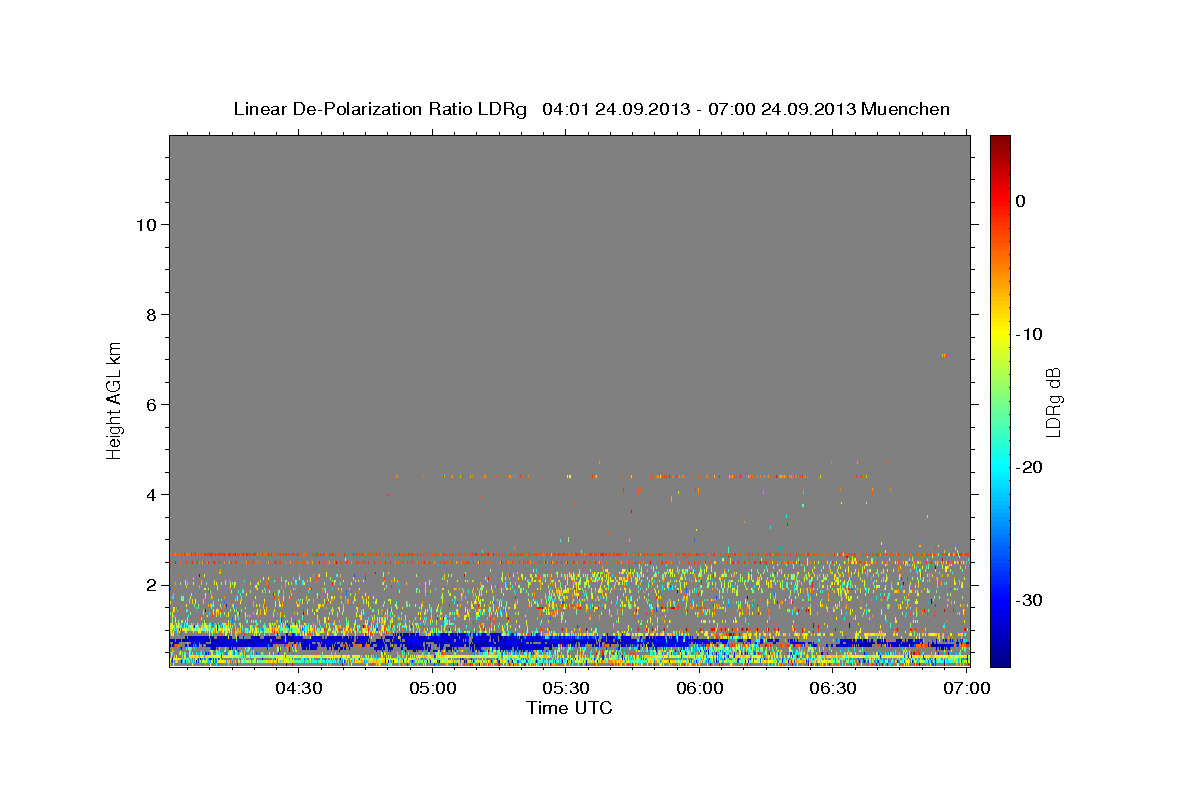Click the height label 10
The width and height of the screenshot is (1200, 800).
pyautogui.click(x=146, y=225)
